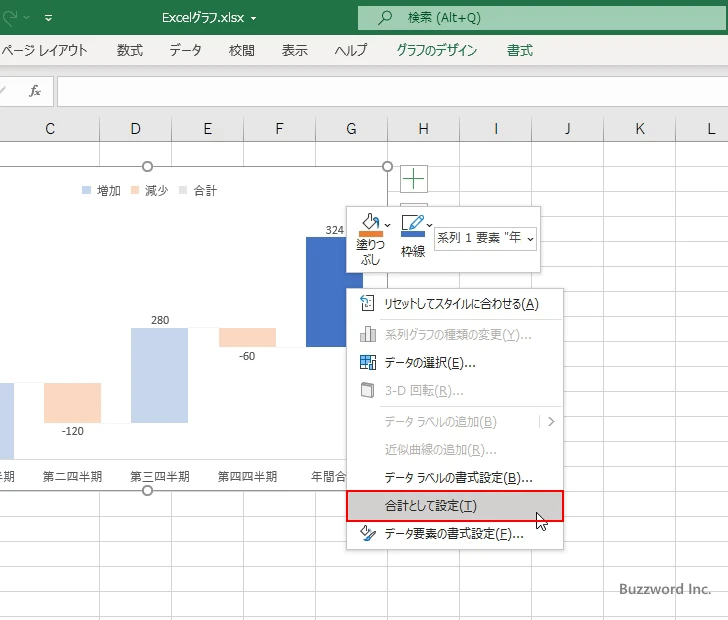
Task: Click the Redo arrow in title bar
Action: pyautogui.click(x=10, y=18)
